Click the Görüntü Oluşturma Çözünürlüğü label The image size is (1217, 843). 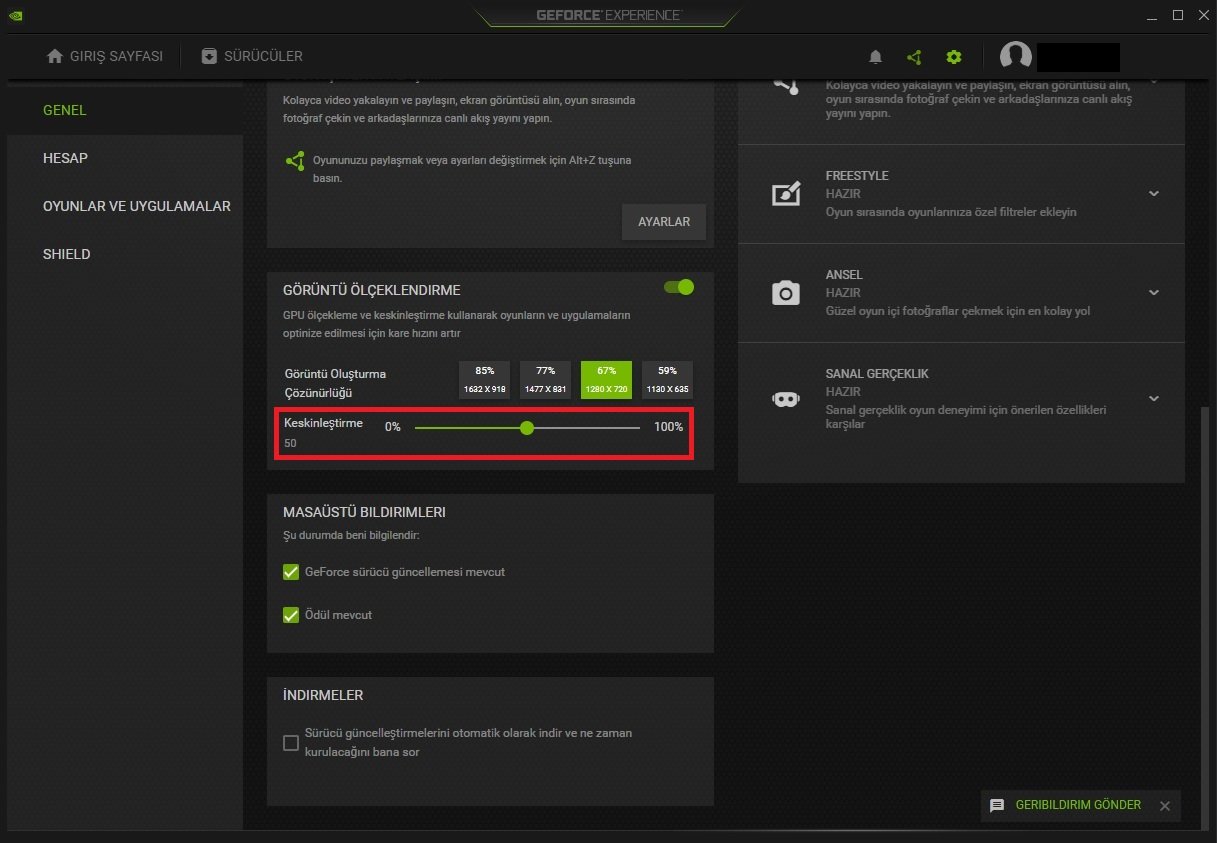[x=335, y=383]
